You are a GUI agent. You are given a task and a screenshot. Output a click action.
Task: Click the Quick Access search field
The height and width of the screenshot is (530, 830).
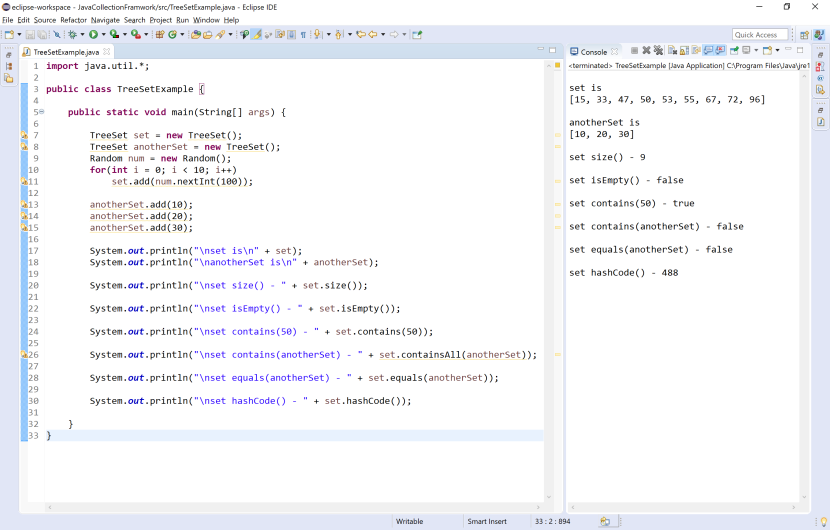[760, 35]
